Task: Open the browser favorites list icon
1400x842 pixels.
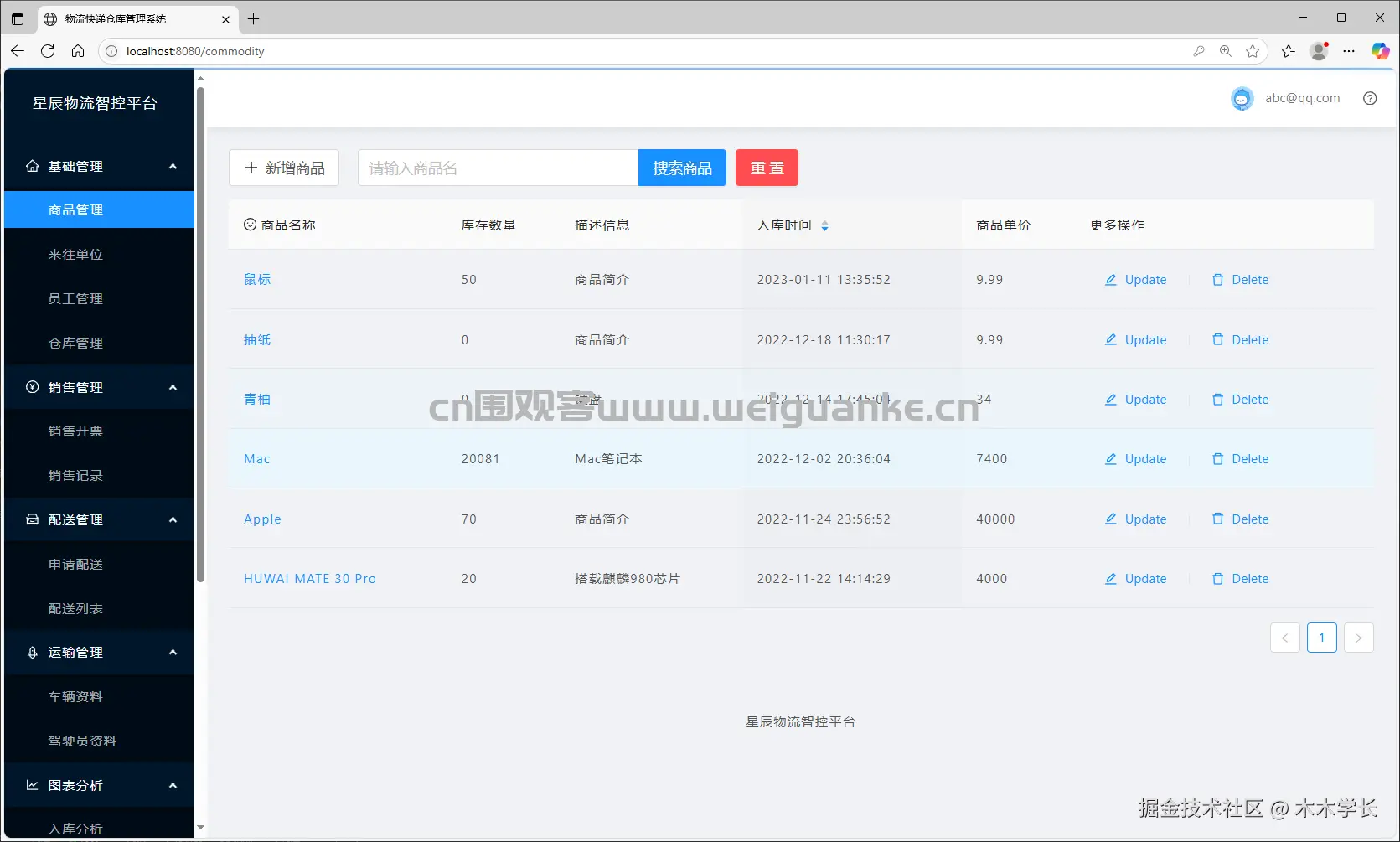Action: [x=1289, y=51]
